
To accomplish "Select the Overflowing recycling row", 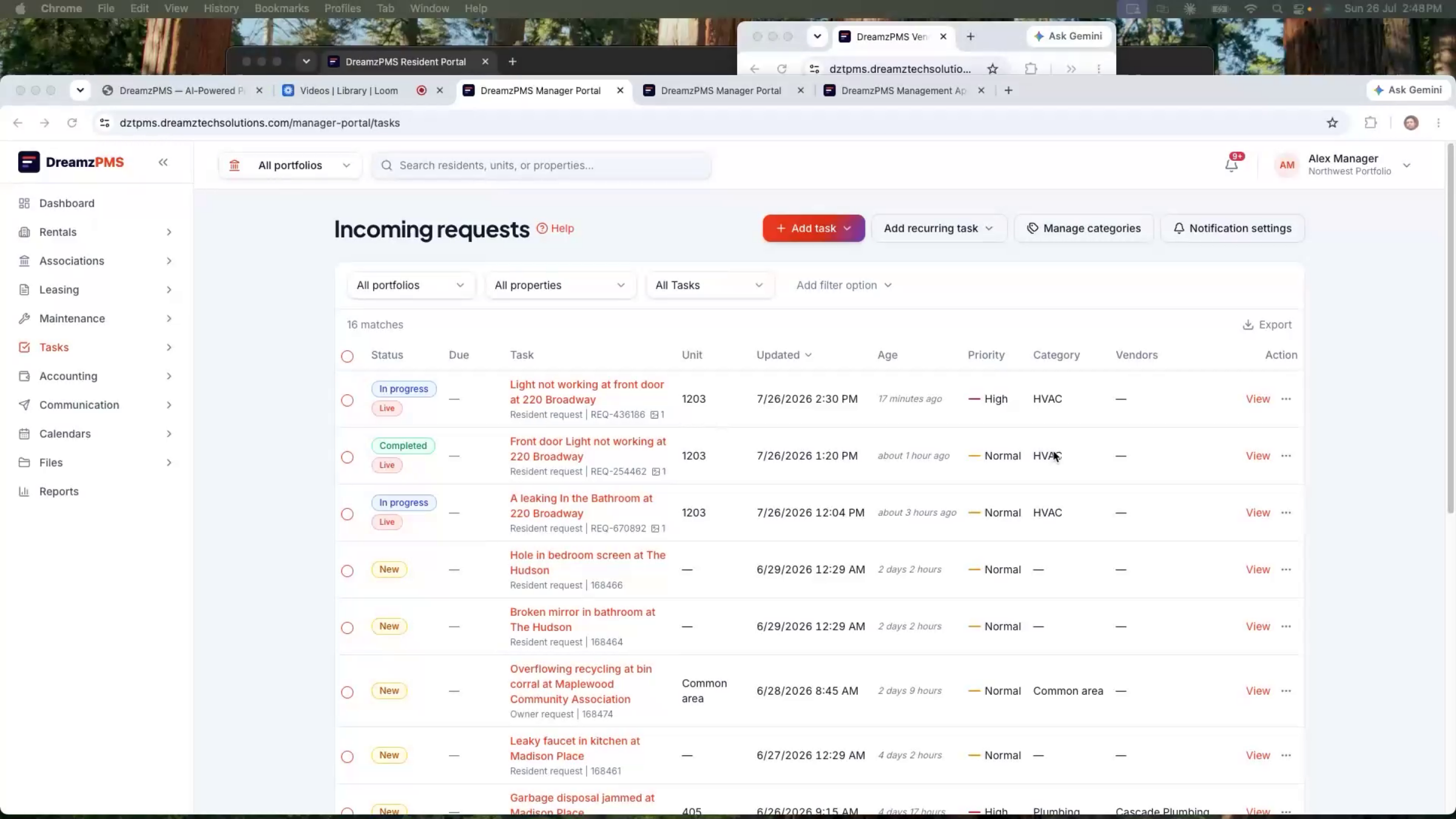I will (347, 692).
